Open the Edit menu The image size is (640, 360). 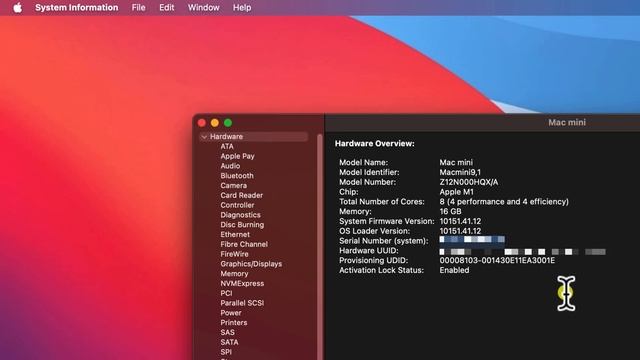tap(167, 7)
